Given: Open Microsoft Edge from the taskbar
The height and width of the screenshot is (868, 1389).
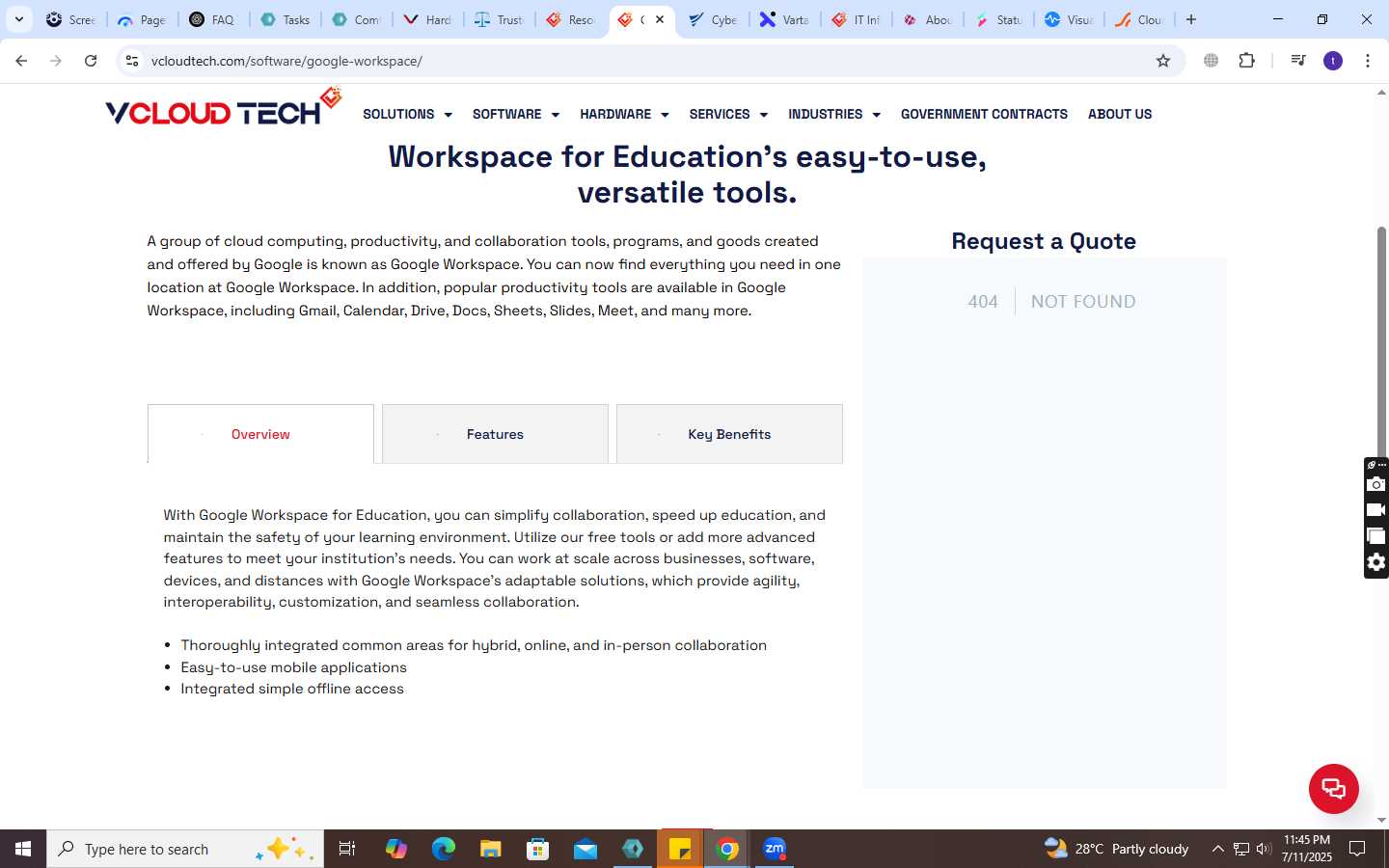Looking at the screenshot, I should click(x=443, y=849).
